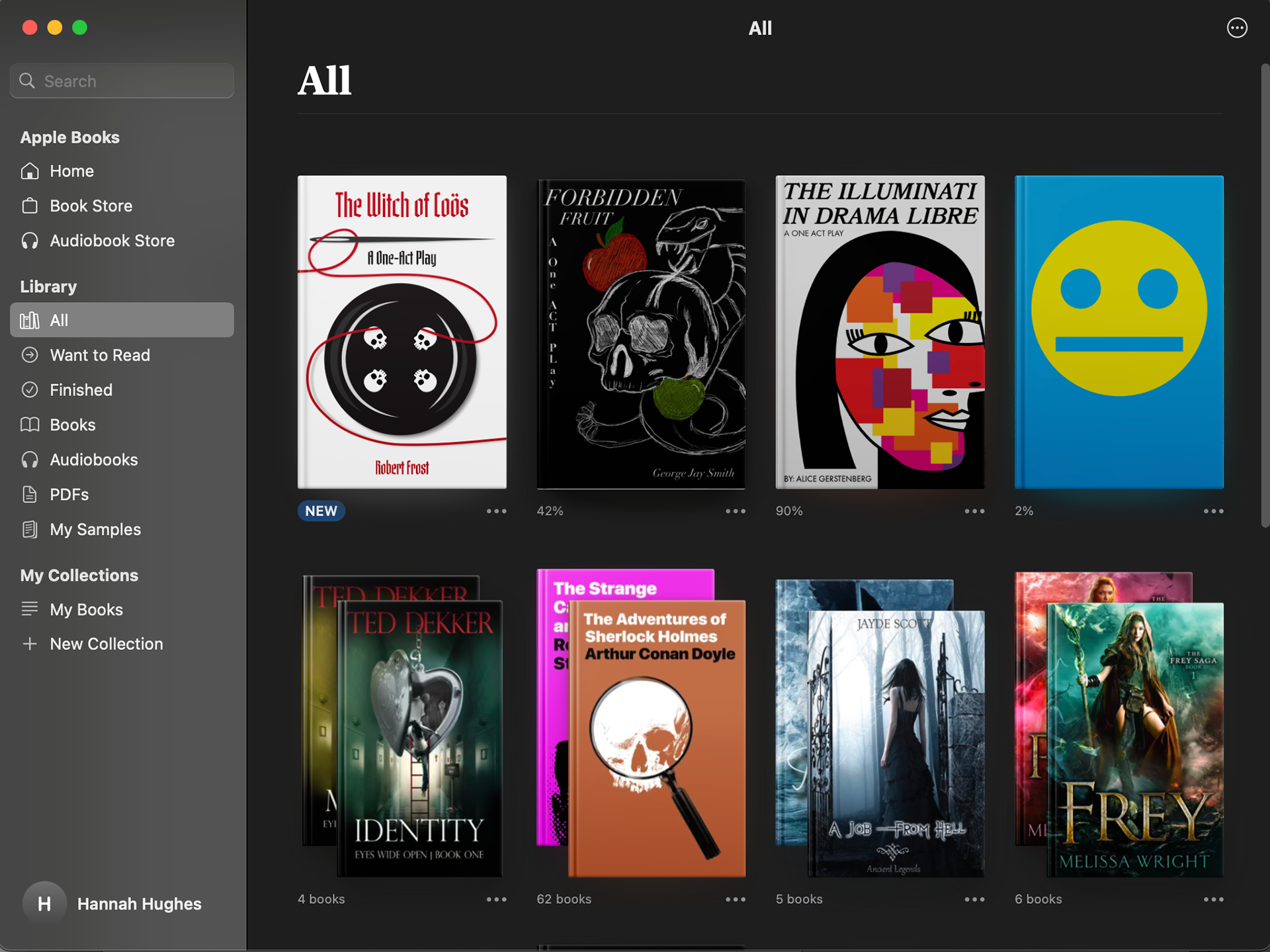1270x952 pixels.
Task: Open My Samples in sidebar
Action: point(122,530)
